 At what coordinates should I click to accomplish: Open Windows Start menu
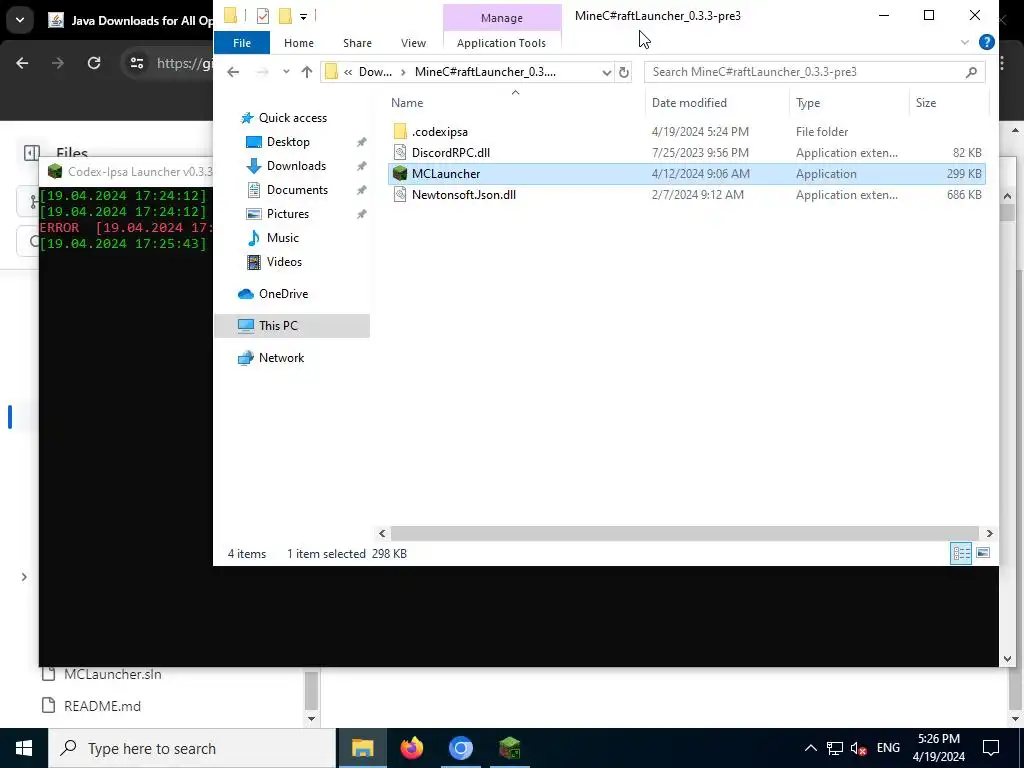point(24,748)
